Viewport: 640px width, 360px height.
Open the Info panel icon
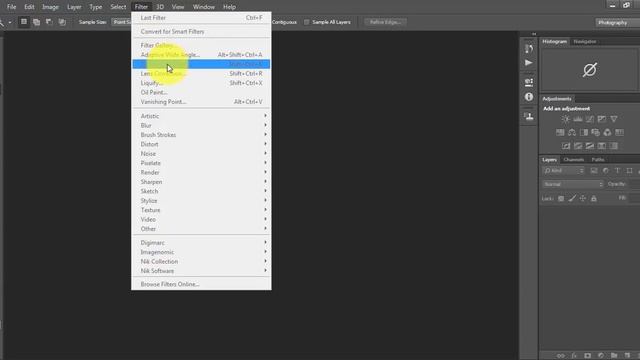click(x=529, y=97)
